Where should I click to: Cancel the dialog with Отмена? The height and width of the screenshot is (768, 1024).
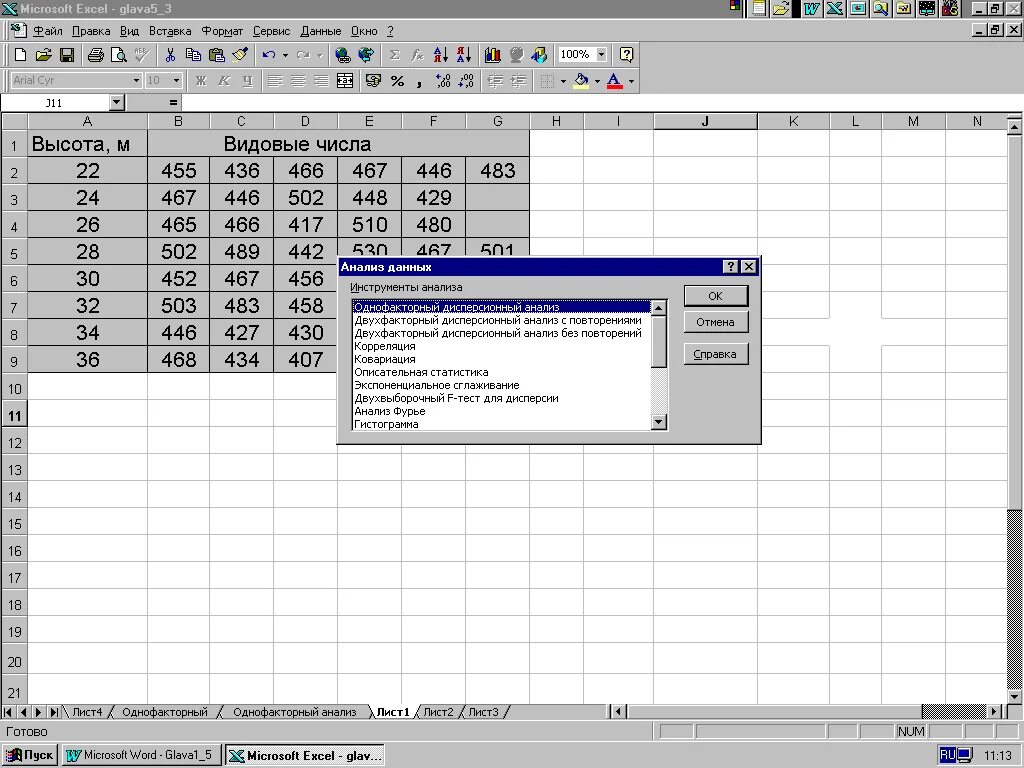(716, 322)
